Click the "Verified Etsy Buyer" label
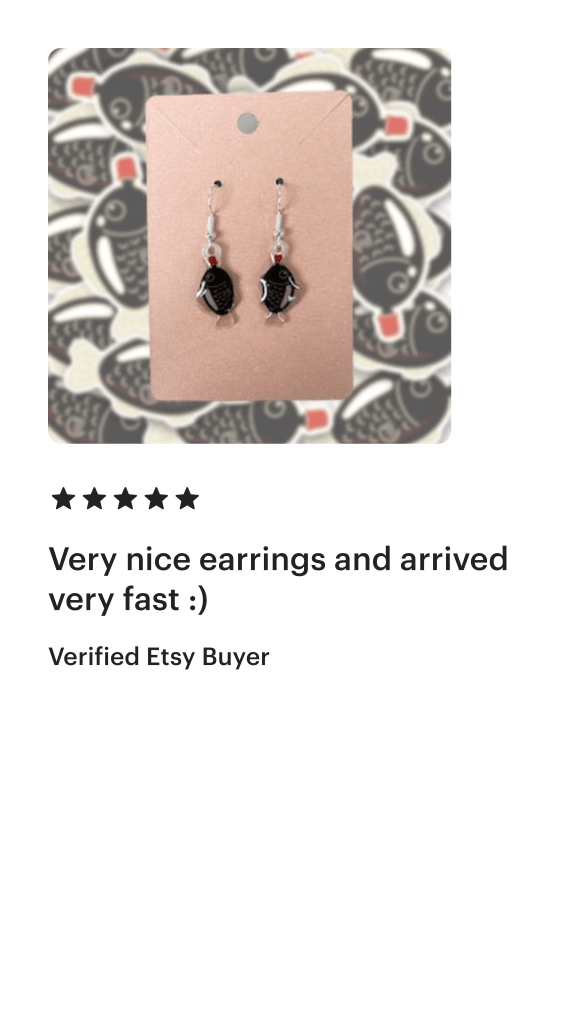 pyautogui.click(x=159, y=657)
